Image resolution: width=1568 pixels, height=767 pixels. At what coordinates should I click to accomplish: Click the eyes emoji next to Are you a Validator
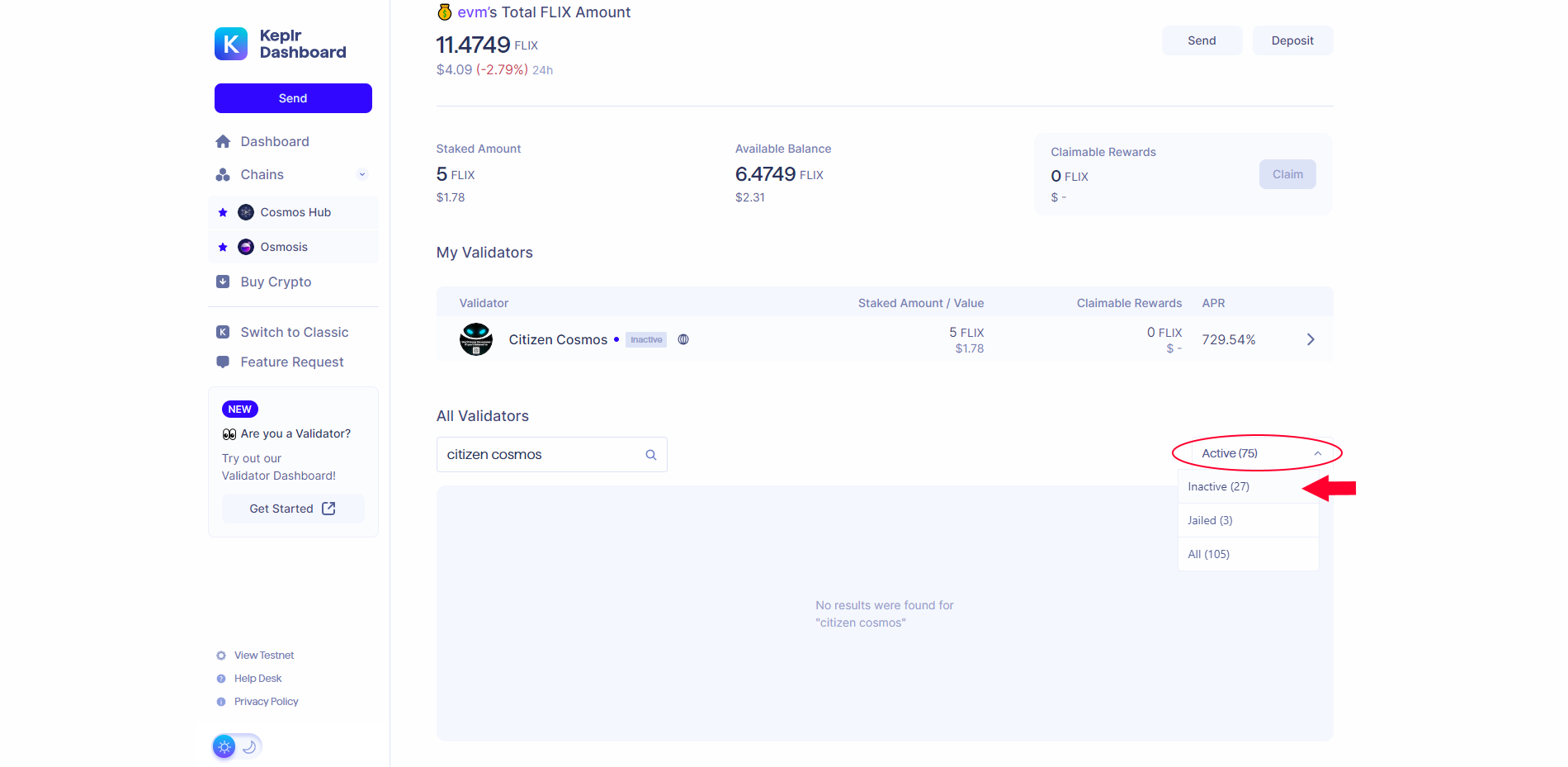tap(229, 434)
